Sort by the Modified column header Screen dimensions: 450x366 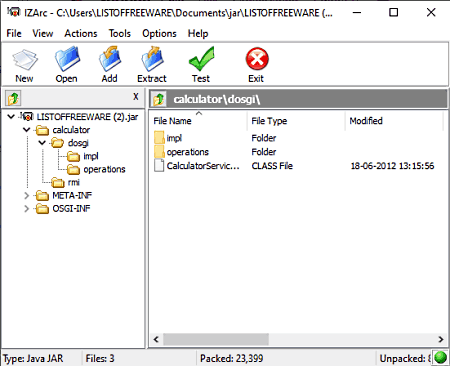(394, 121)
